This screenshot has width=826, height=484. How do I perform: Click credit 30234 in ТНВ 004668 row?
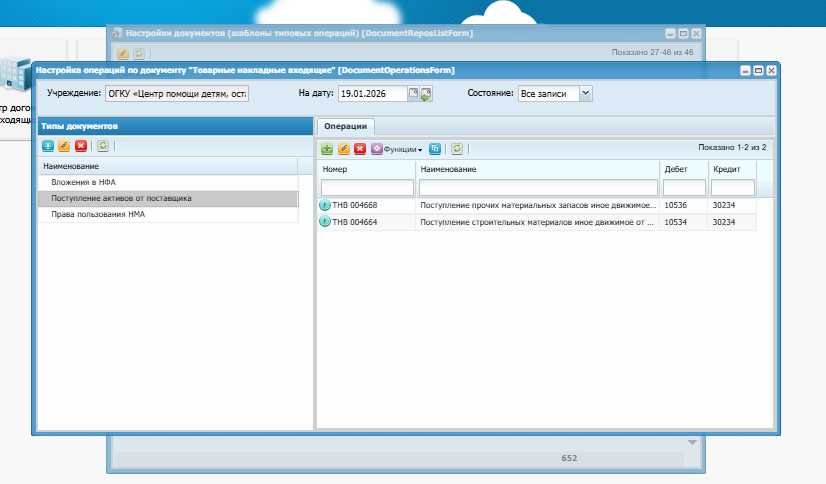(x=724, y=205)
